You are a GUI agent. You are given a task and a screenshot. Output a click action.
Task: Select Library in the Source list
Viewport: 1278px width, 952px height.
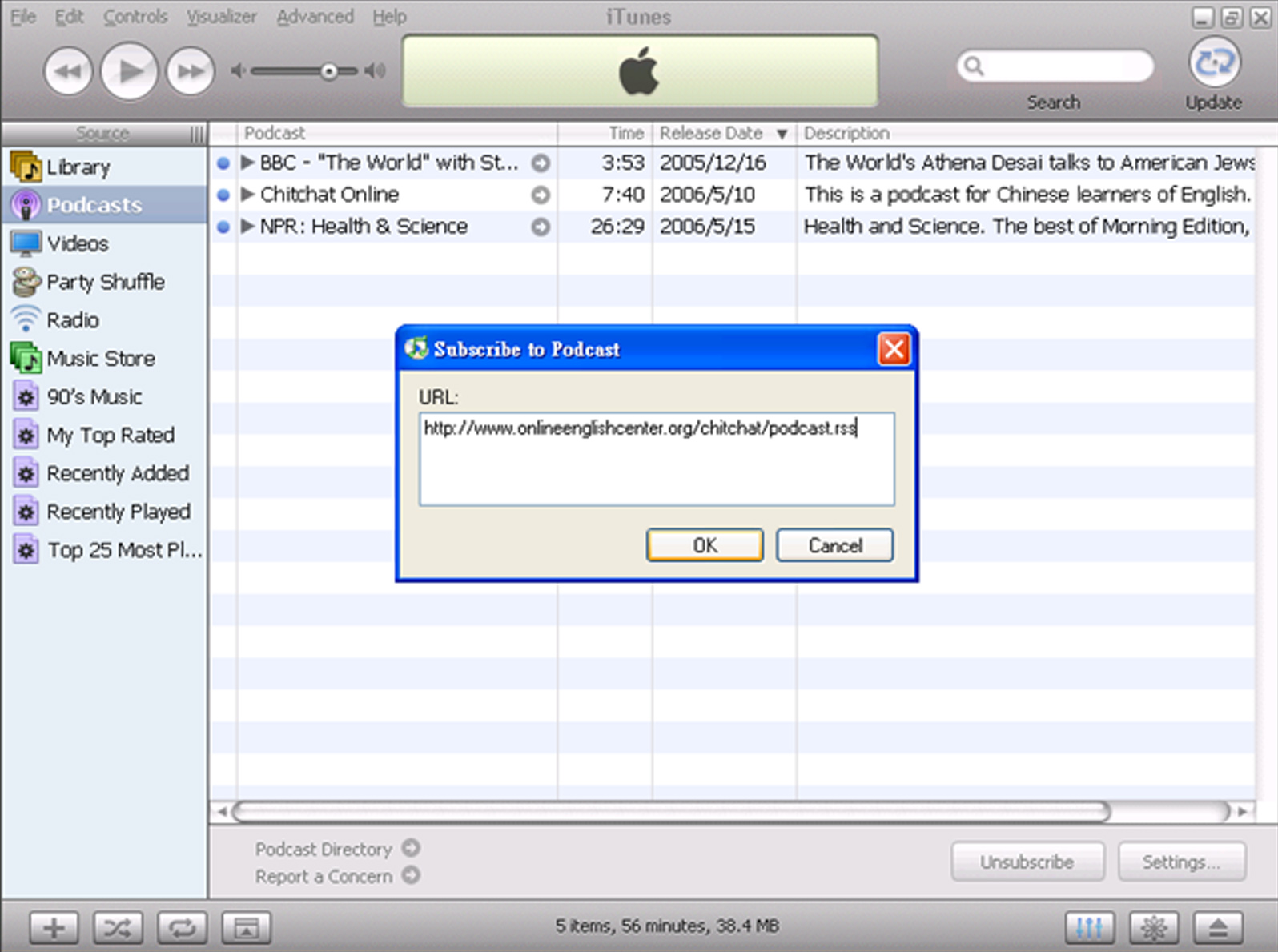point(104,167)
